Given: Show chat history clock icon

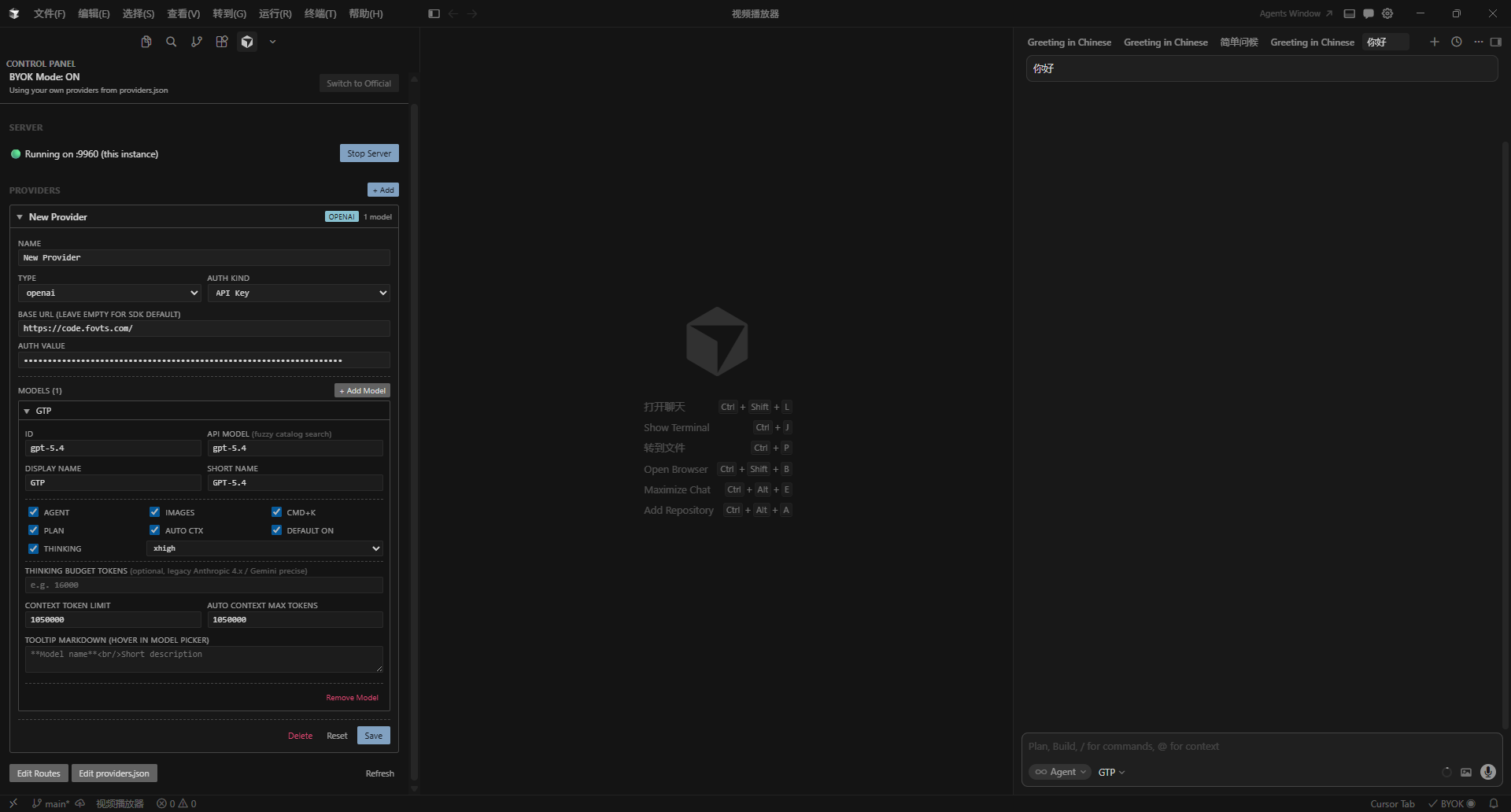Looking at the screenshot, I should point(1457,42).
